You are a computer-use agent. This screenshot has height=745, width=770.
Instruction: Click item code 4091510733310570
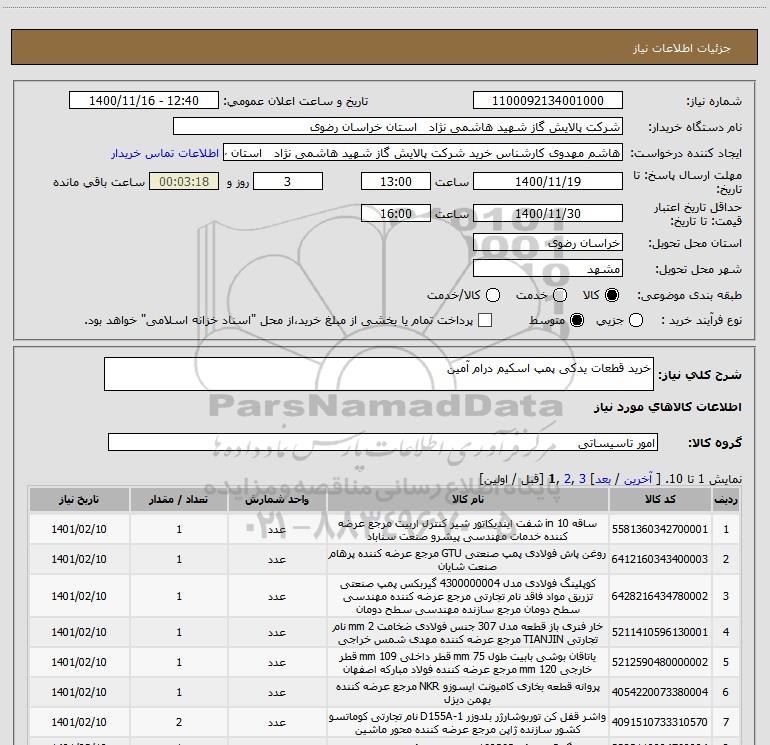[660, 722]
